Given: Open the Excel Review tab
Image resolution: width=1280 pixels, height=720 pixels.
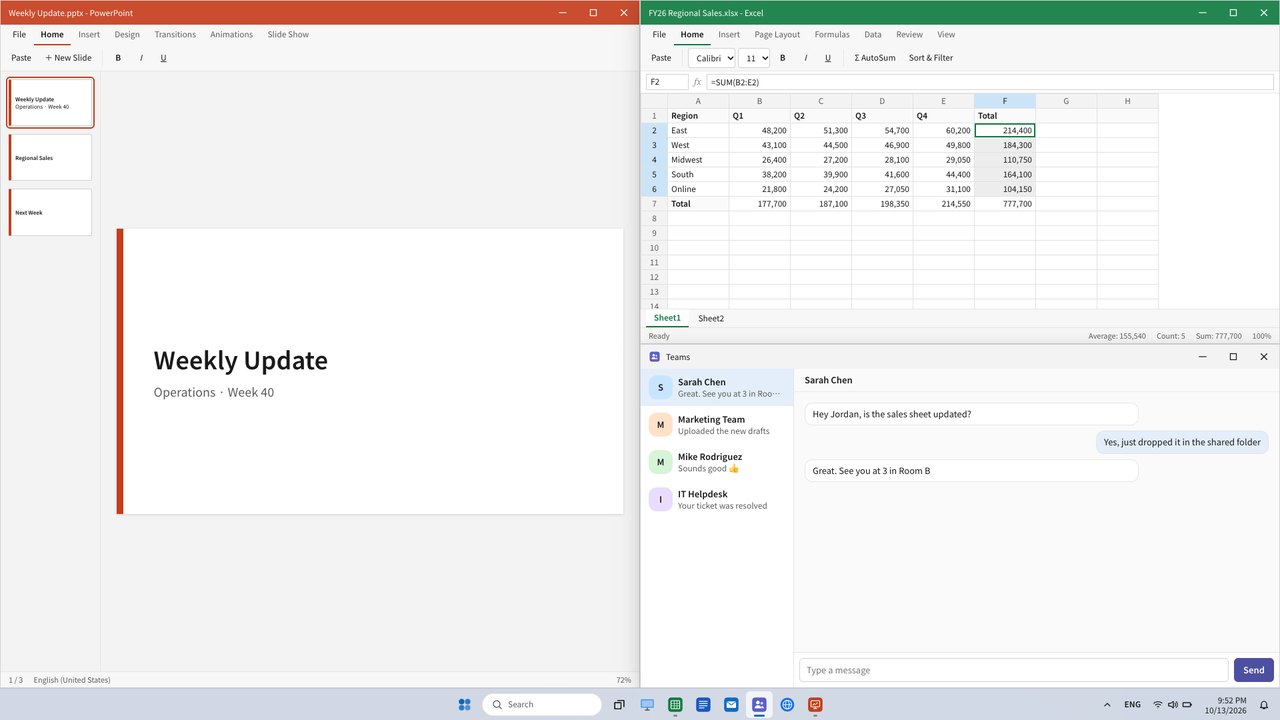Looking at the screenshot, I should coord(909,34).
